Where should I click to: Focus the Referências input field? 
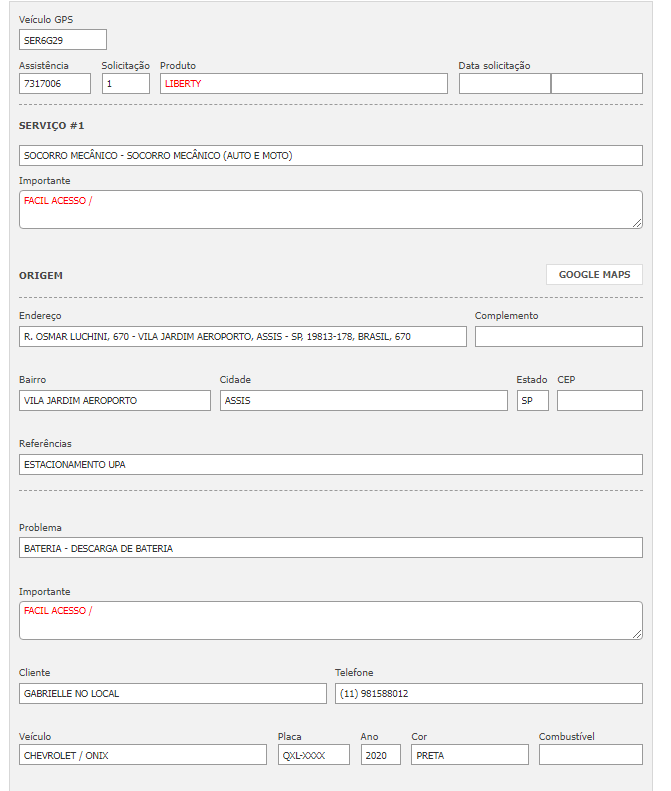[x=330, y=465]
